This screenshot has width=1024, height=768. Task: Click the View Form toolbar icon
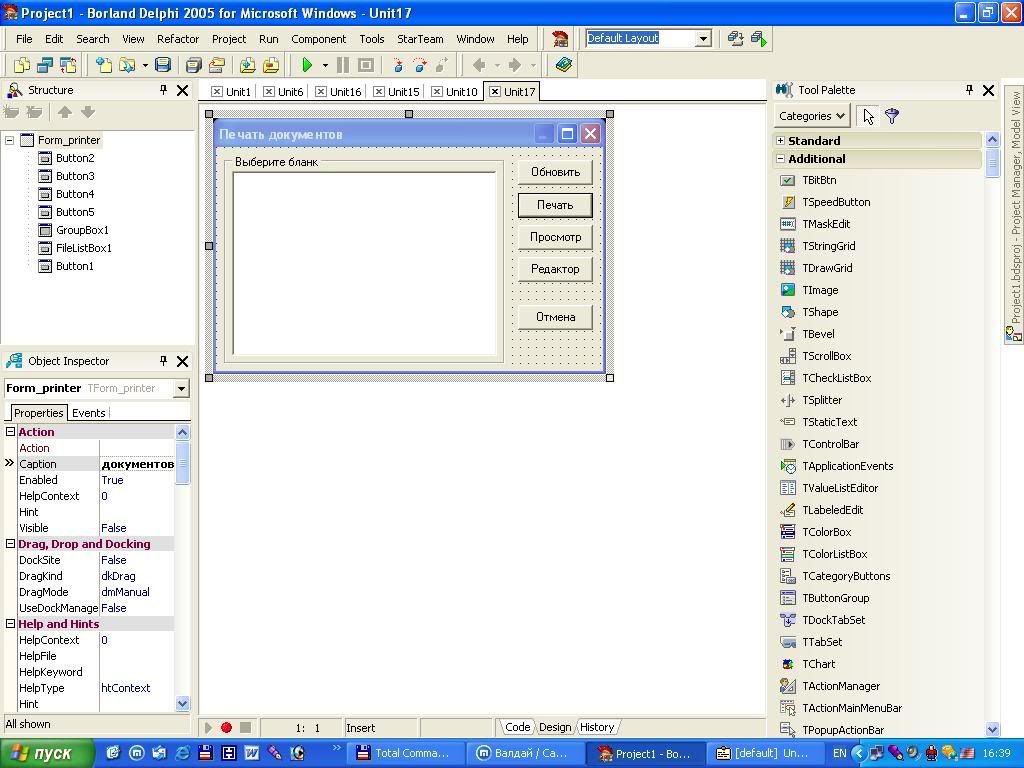44,65
